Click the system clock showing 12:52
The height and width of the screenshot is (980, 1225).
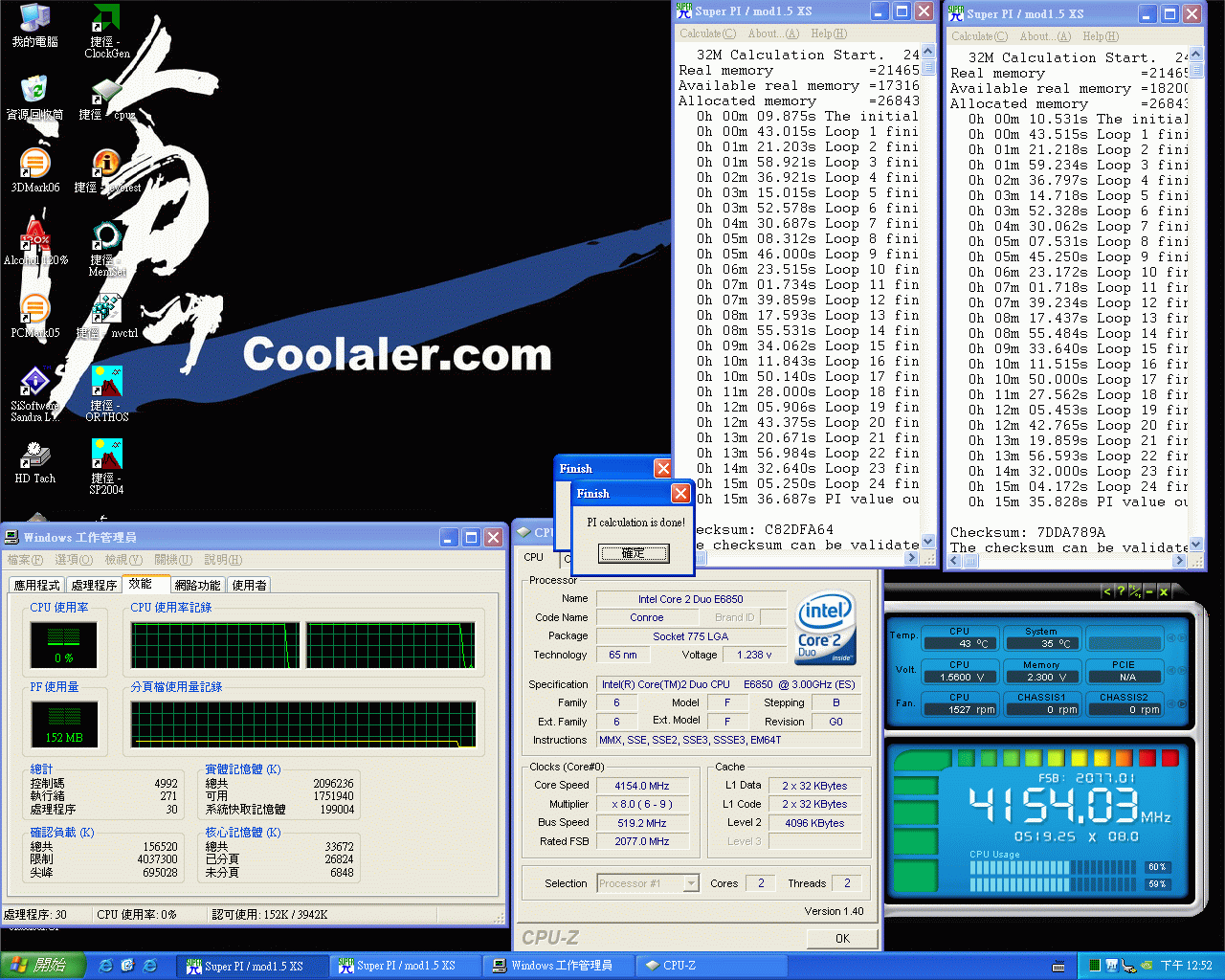1186,966
